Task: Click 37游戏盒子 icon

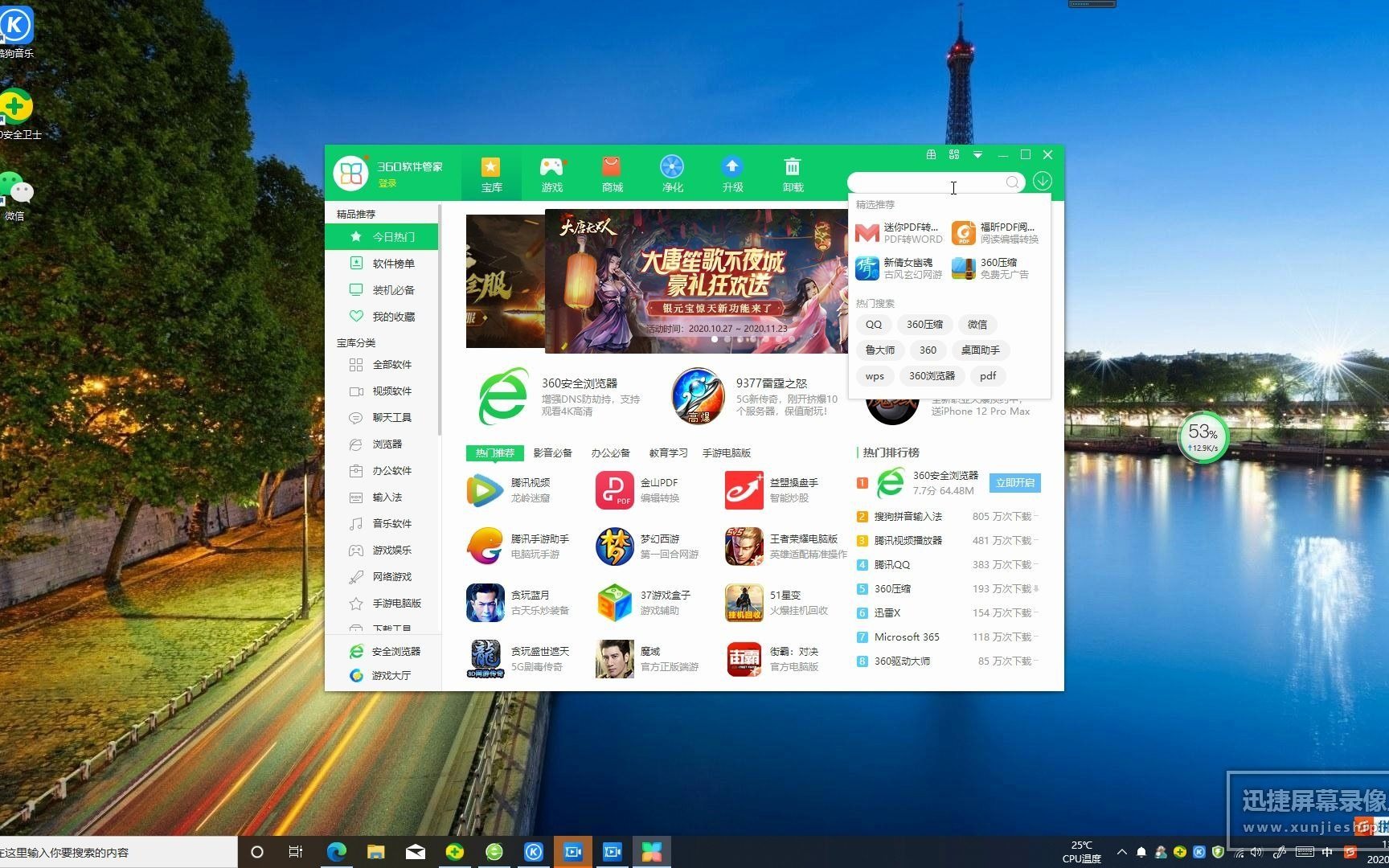Action: click(x=615, y=603)
